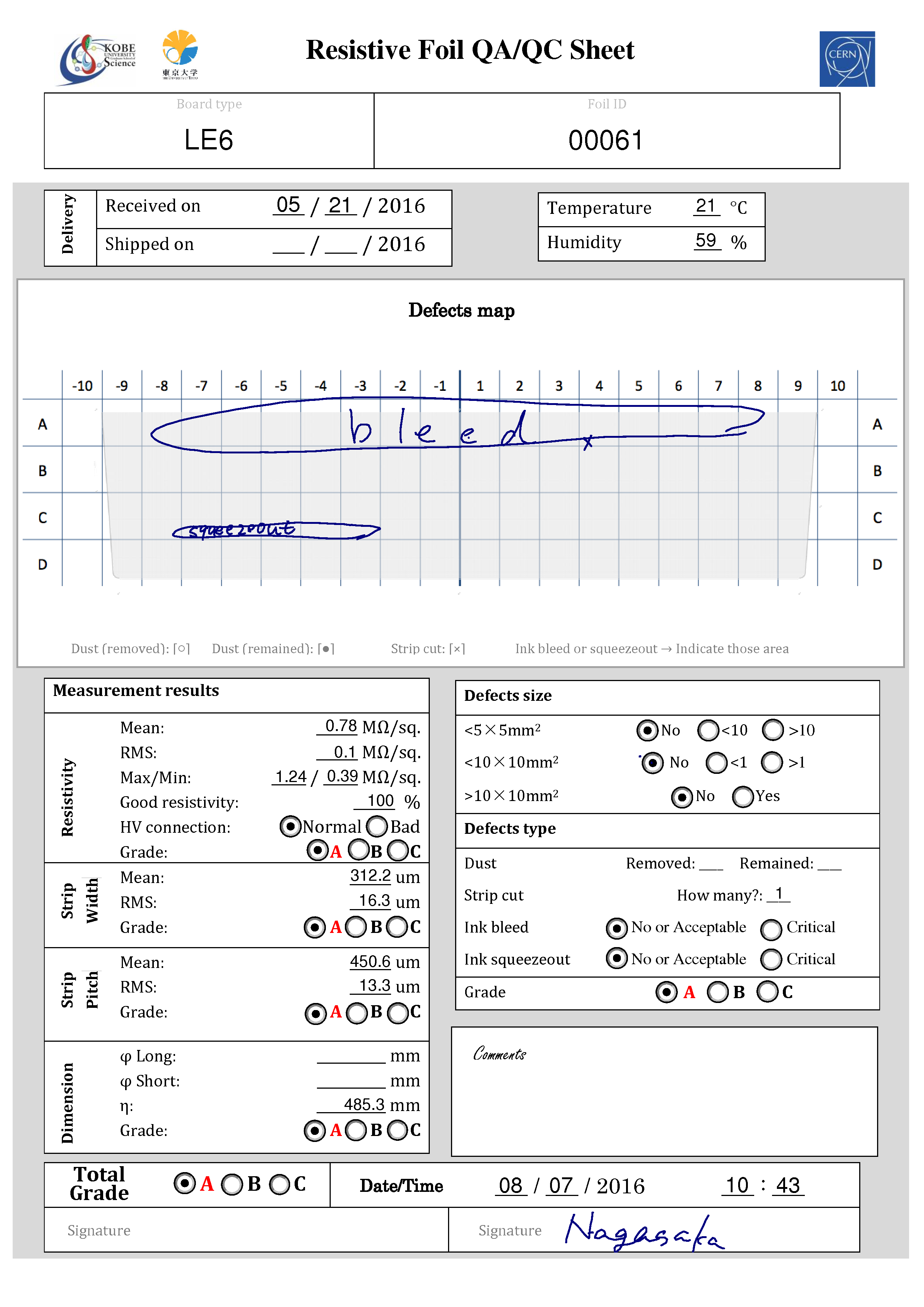Edit the time hour 10

click(737, 1185)
